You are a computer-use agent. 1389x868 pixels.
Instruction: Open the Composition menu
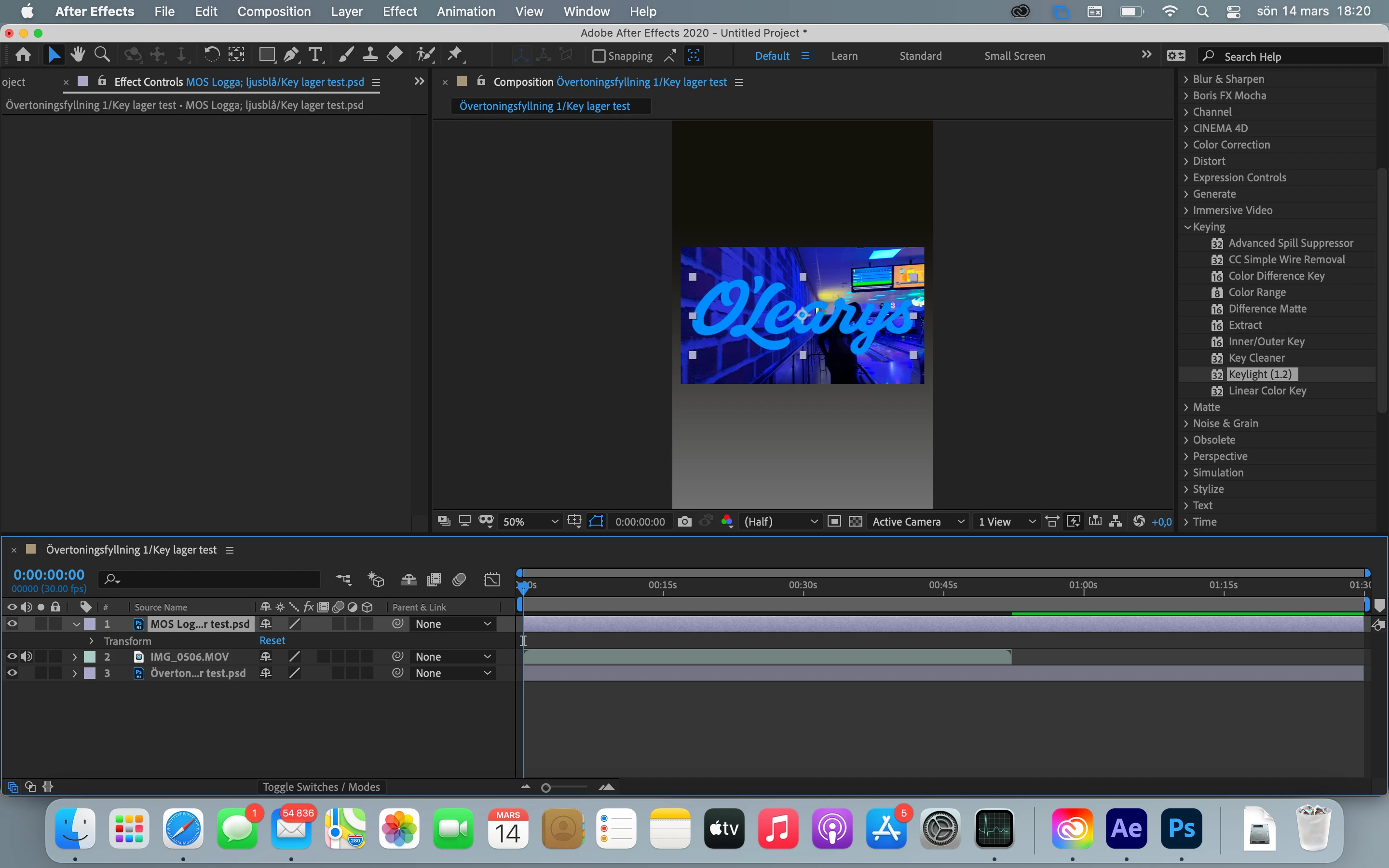click(x=274, y=12)
